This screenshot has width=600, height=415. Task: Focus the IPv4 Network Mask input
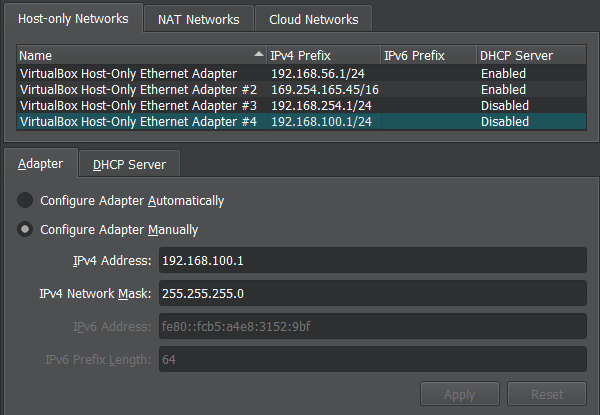[x=370, y=294]
